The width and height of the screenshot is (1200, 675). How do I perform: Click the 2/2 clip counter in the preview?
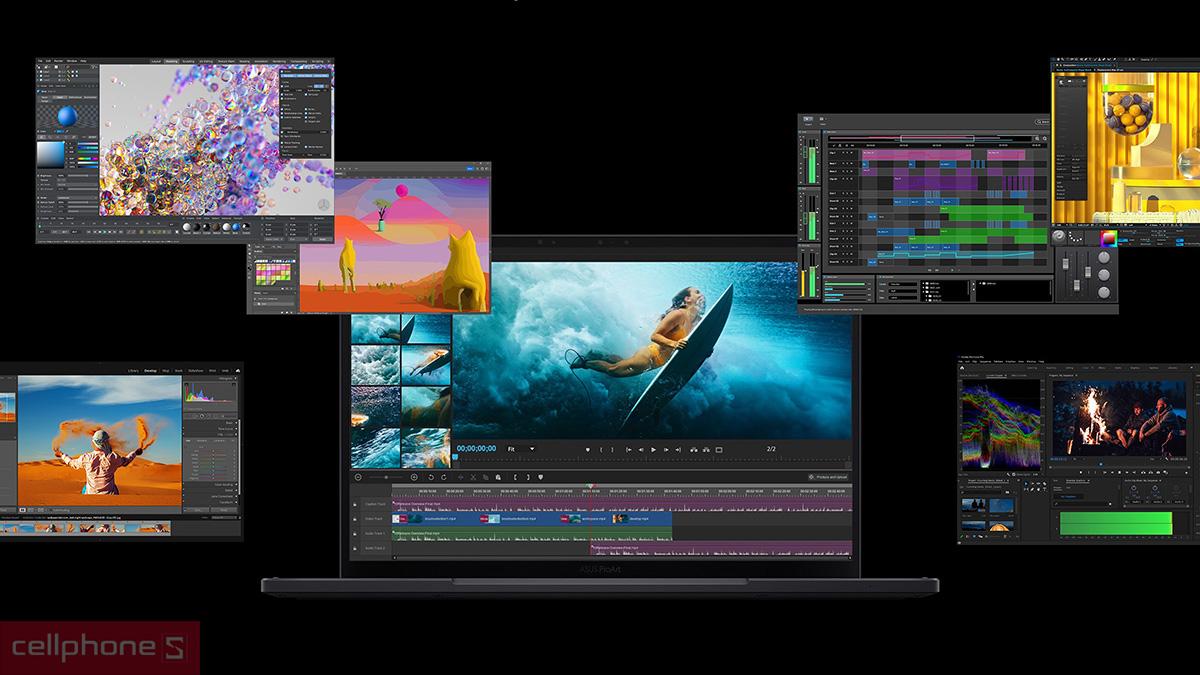click(x=771, y=449)
